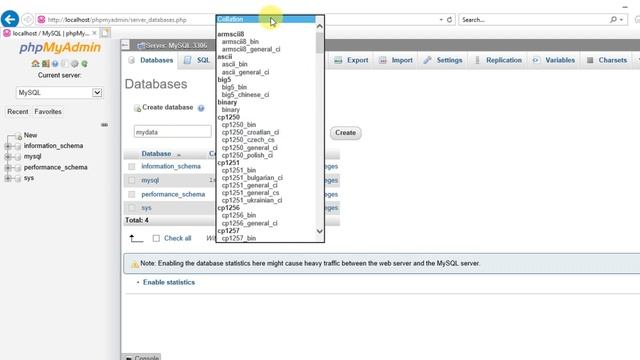Click the browser forward arrow button

pos(27,19)
